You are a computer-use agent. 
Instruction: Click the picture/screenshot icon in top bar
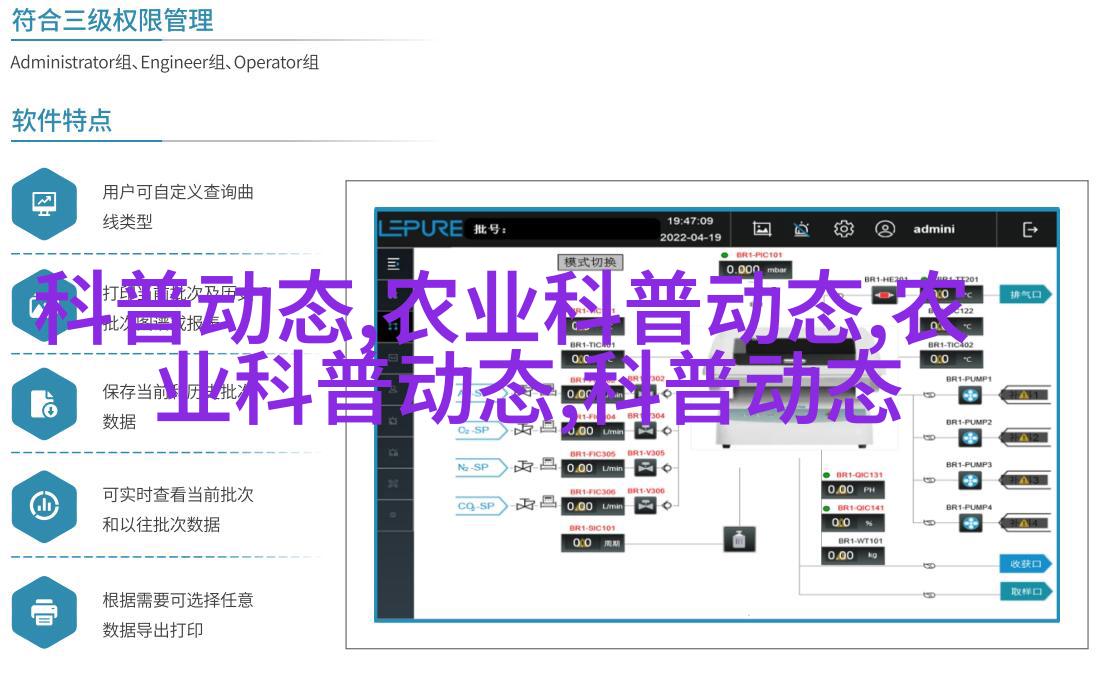[762, 229]
